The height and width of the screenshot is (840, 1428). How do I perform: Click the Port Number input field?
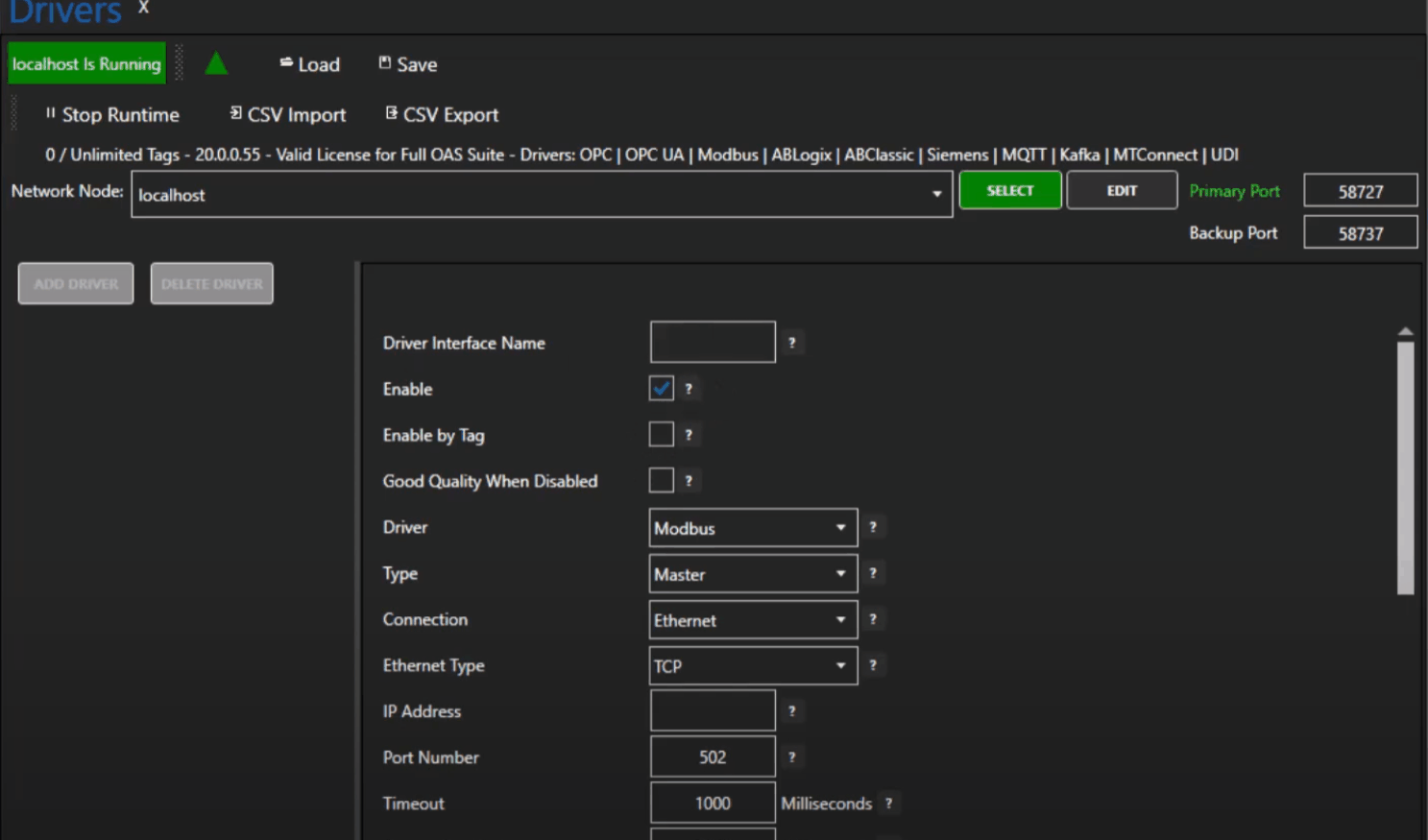pyautogui.click(x=713, y=757)
